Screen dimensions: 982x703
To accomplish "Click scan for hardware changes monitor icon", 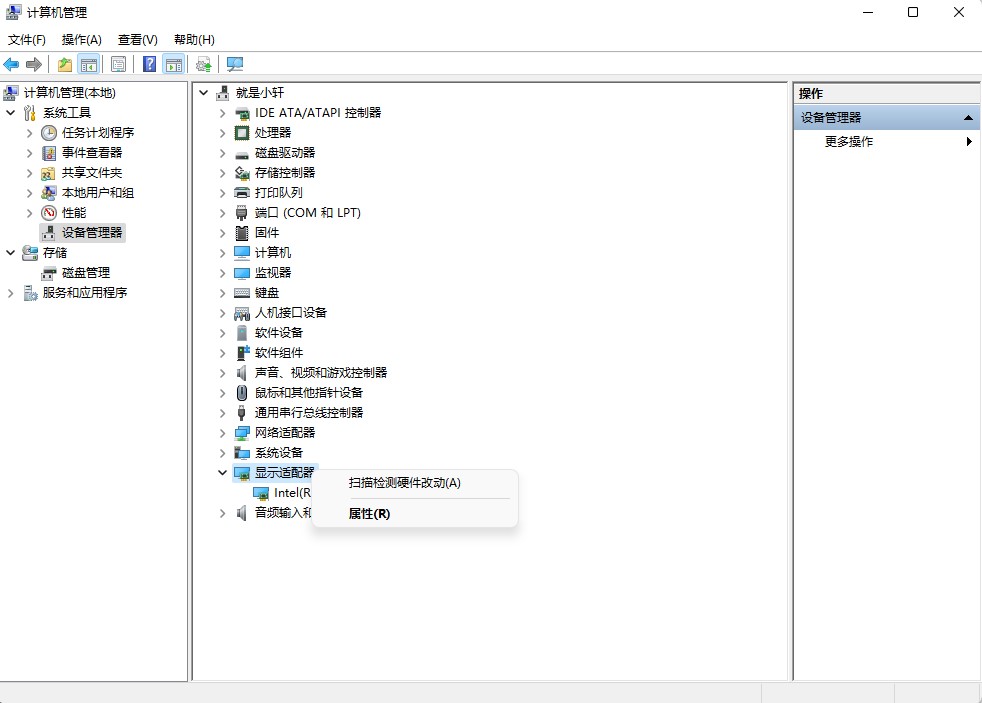I will tap(235, 64).
